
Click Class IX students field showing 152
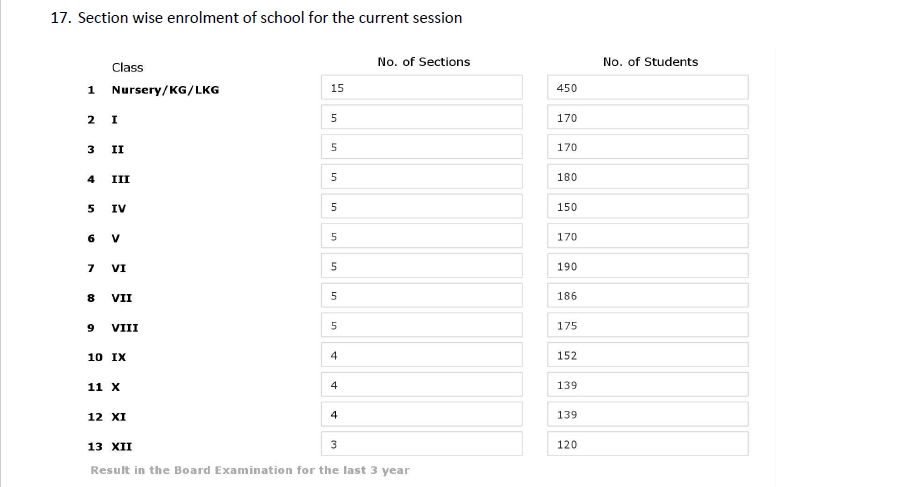(648, 355)
